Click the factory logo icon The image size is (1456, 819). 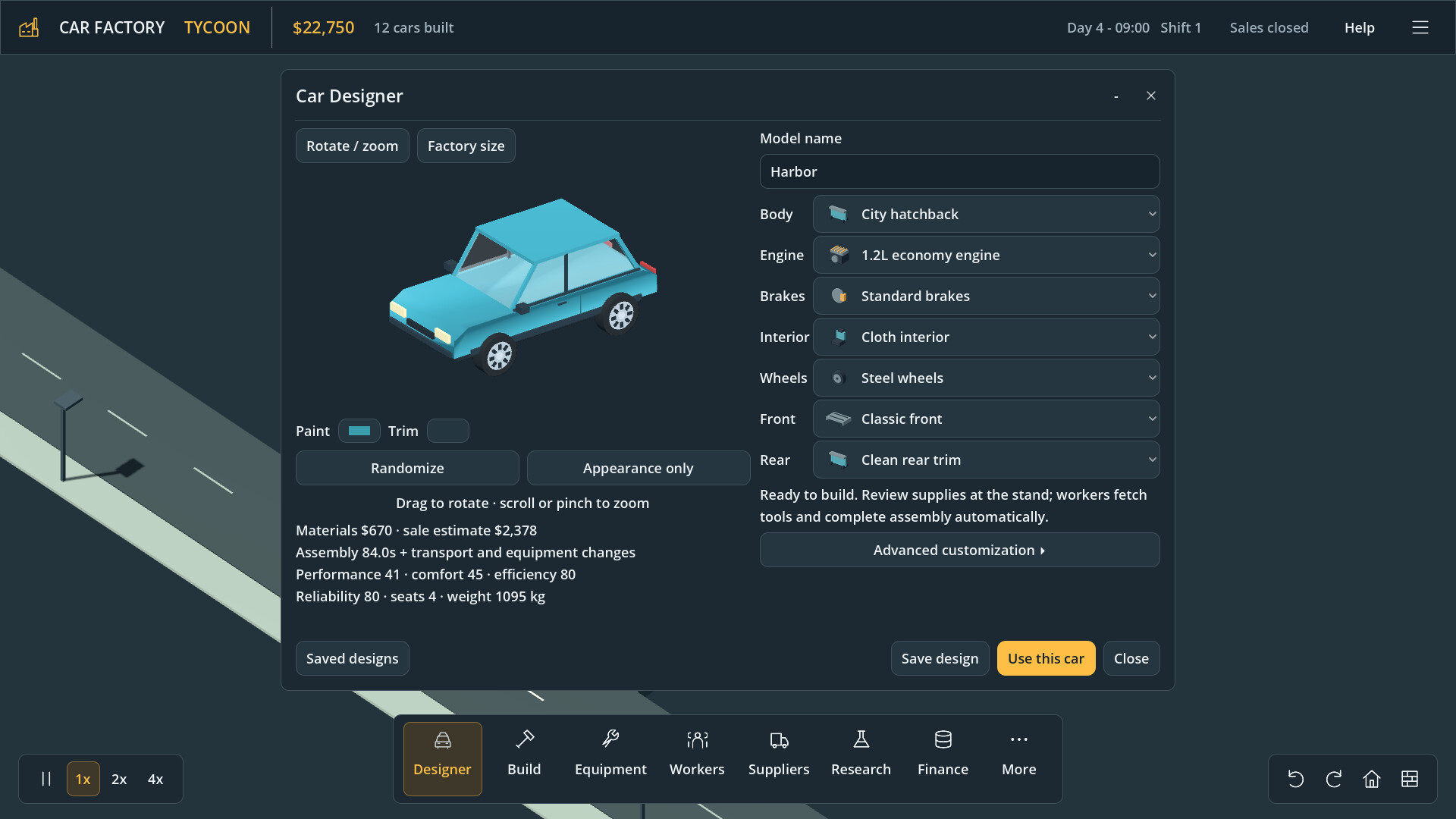[x=29, y=27]
